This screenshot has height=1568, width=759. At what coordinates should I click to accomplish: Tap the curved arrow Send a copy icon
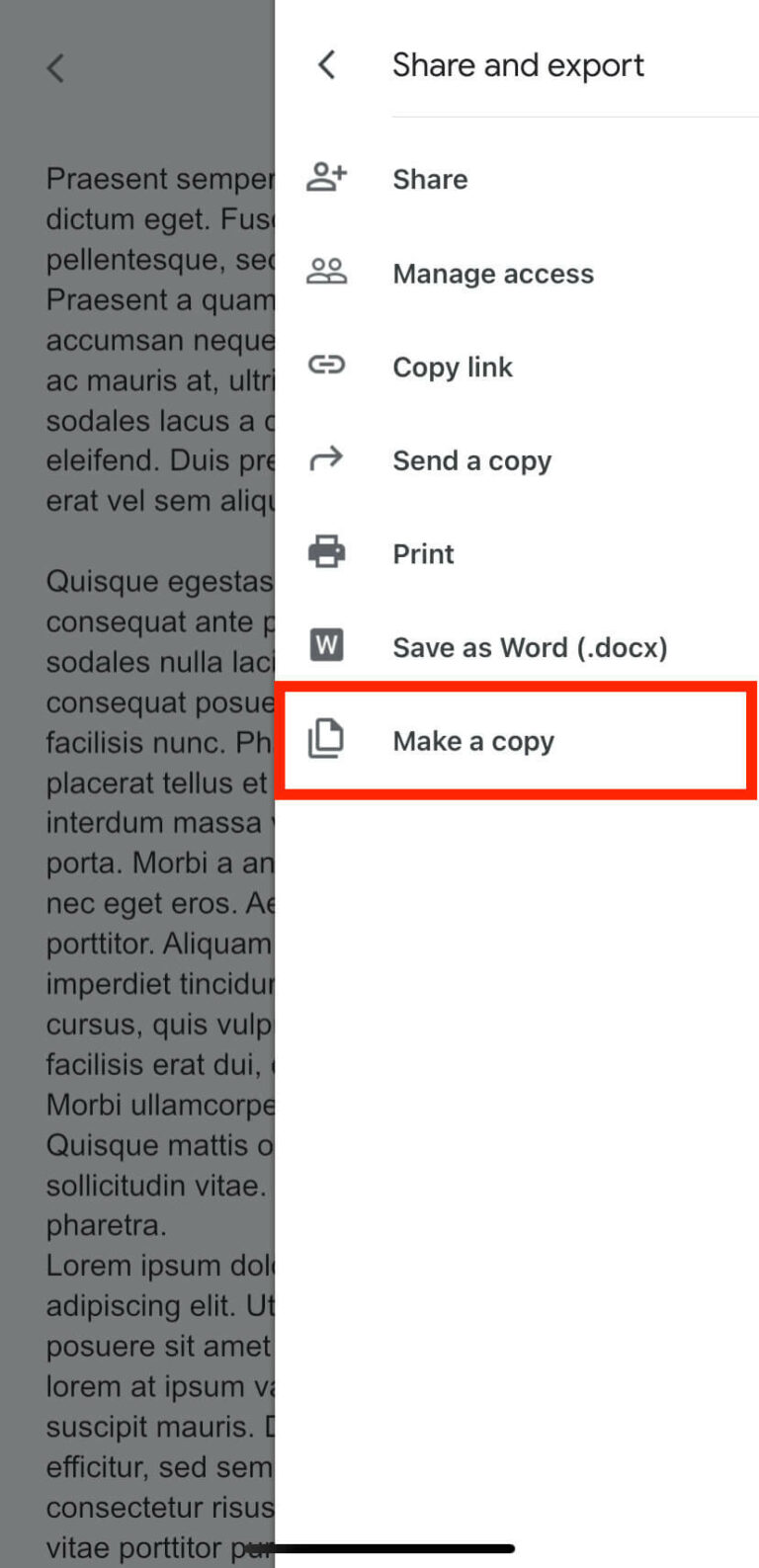(x=326, y=458)
